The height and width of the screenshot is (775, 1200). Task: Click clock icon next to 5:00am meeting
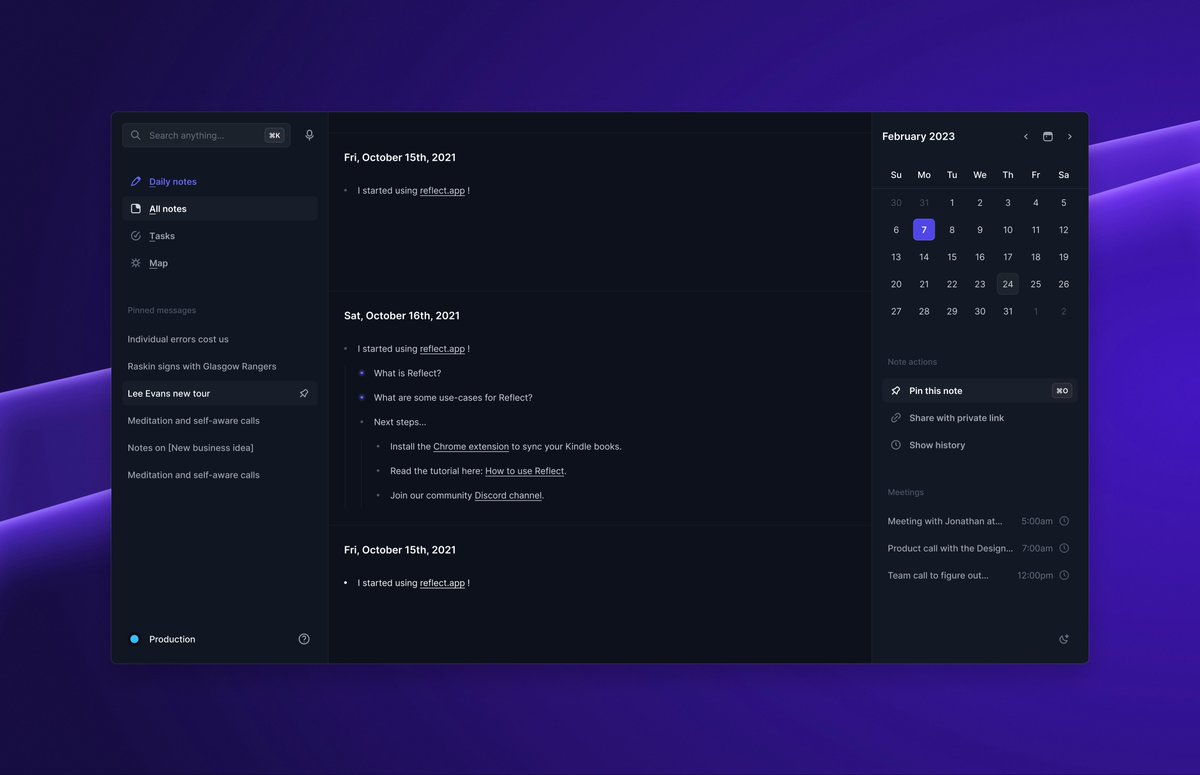[1064, 521]
